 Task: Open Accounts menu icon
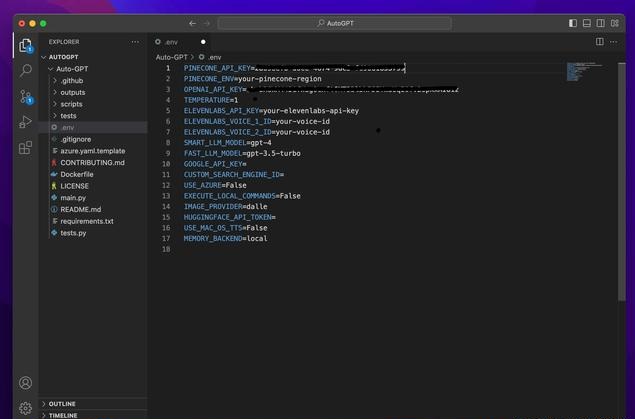[26, 383]
